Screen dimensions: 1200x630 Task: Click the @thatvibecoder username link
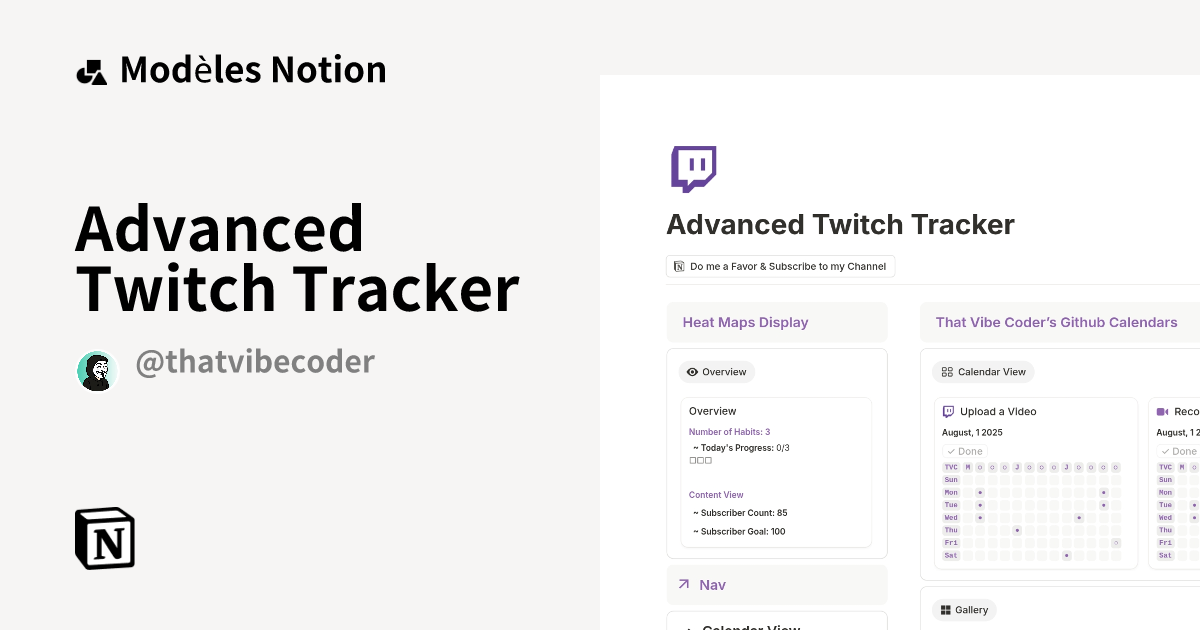pyautogui.click(x=254, y=362)
